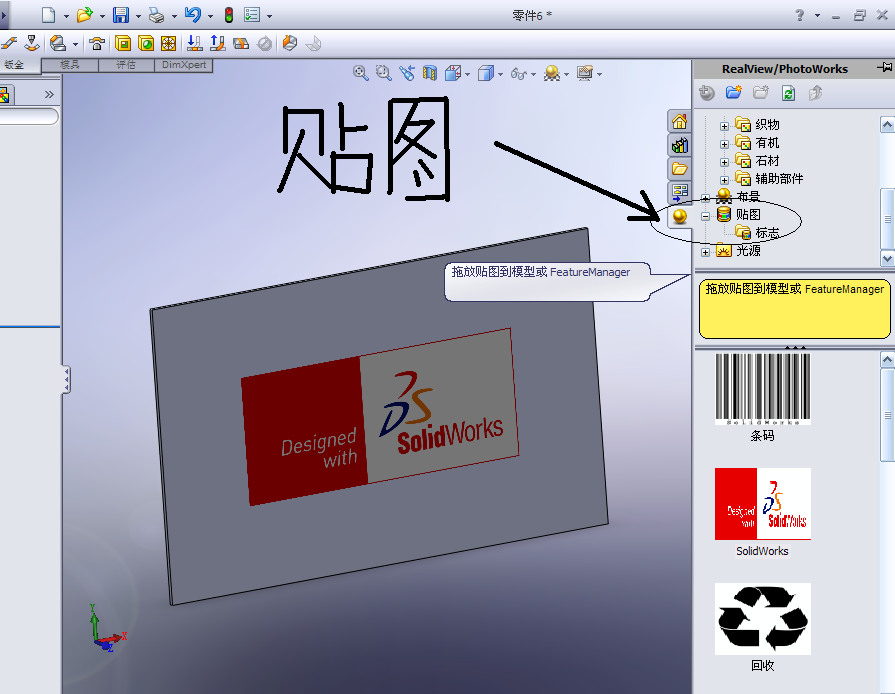
Task: Click the sketched bend tool icon
Action: pos(32,43)
